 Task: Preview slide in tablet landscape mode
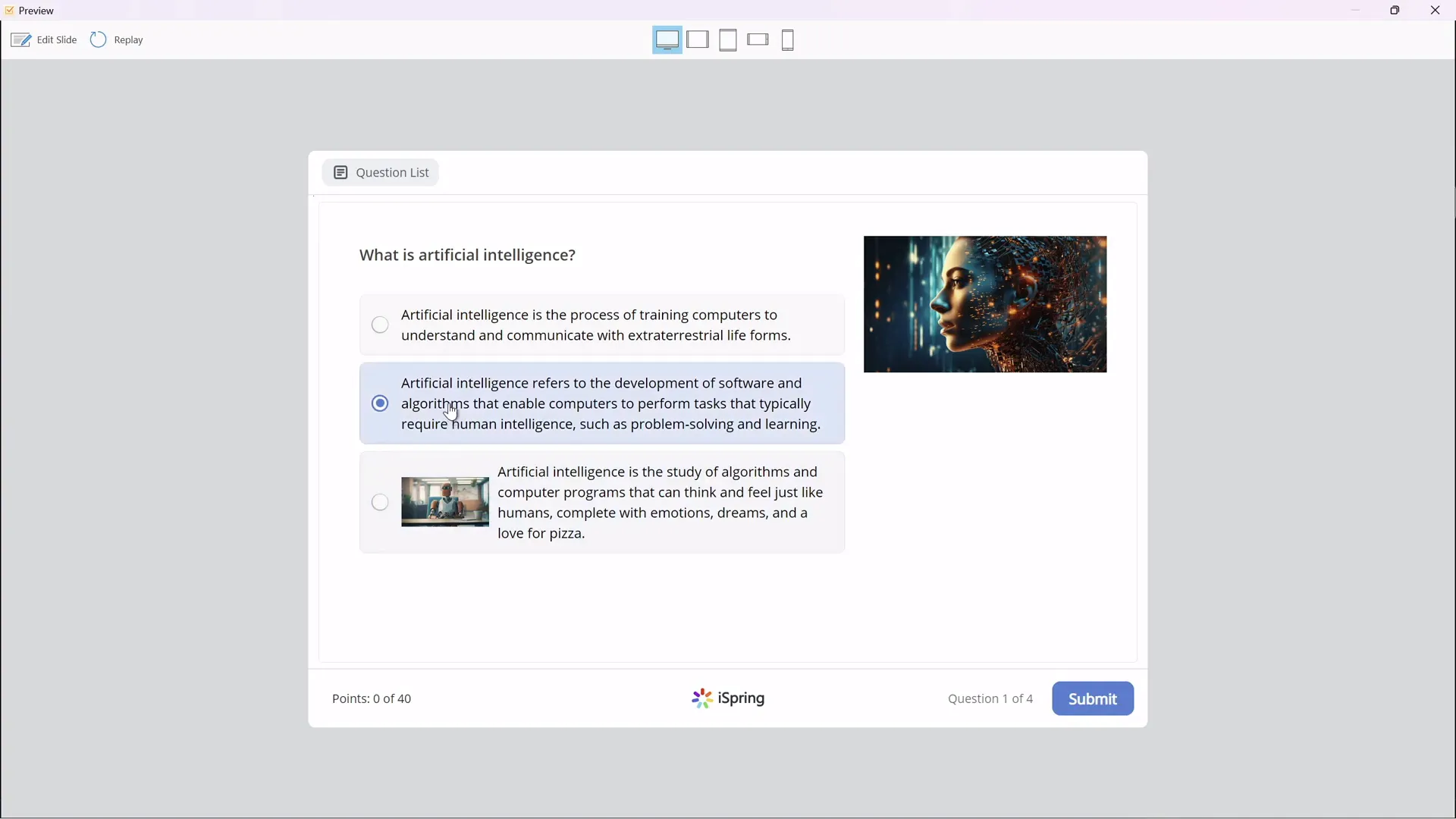click(698, 39)
